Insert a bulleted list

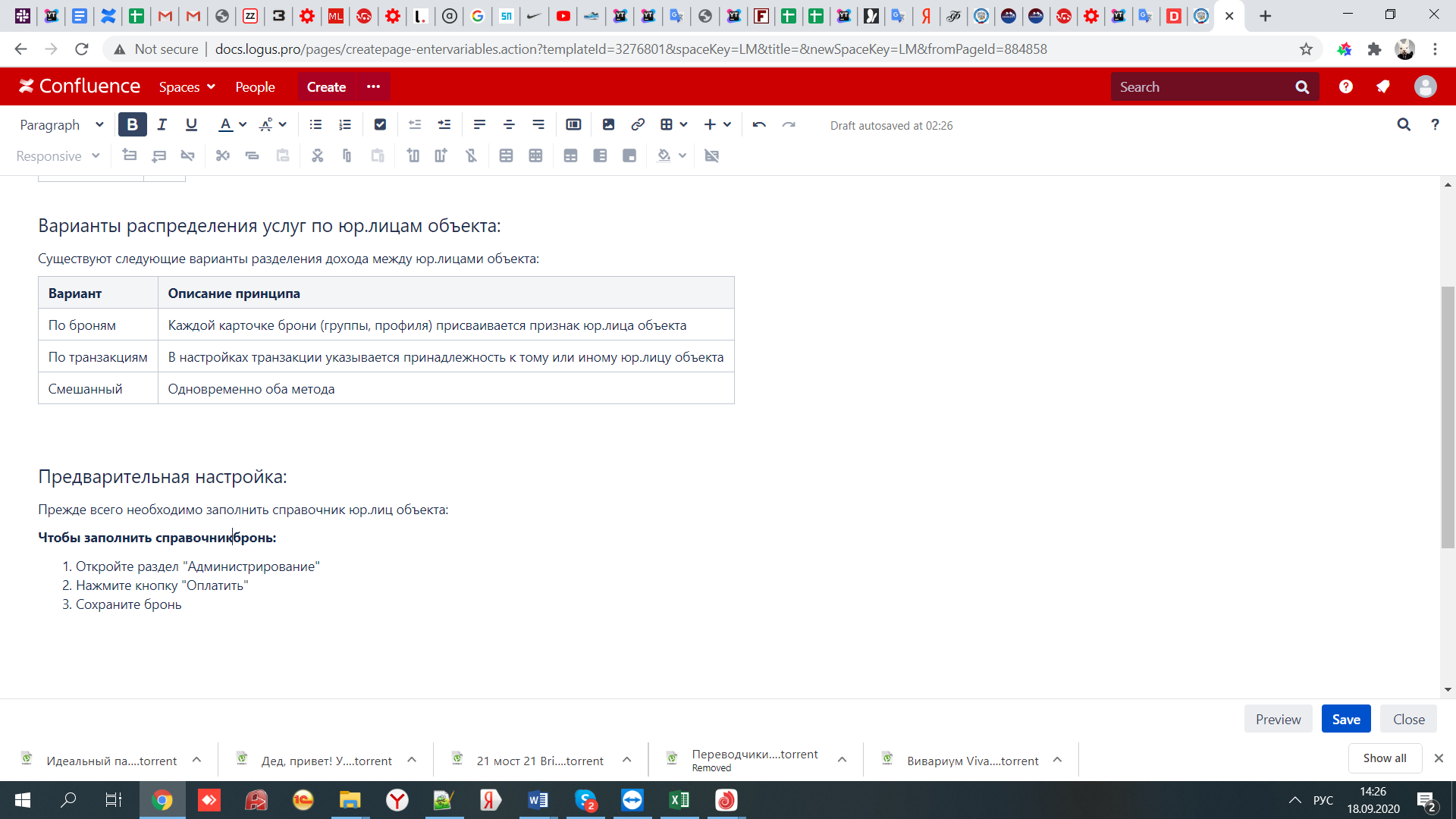(x=315, y=124)
